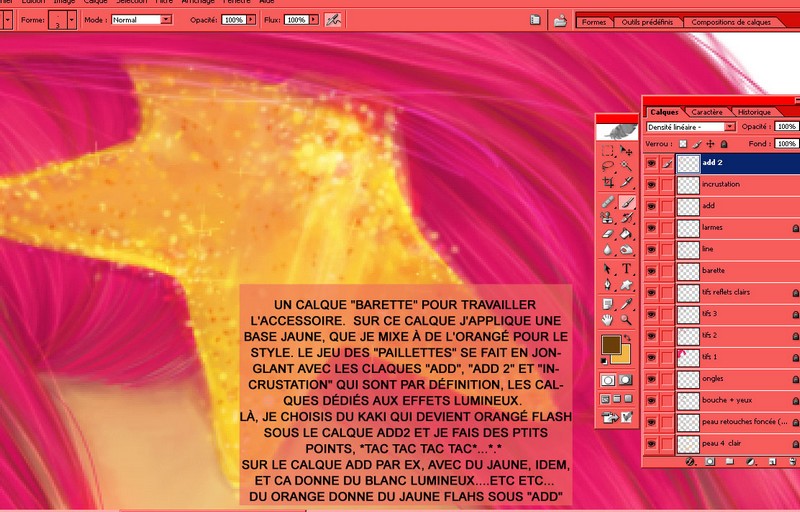Click the feather logo atop the toolbox
Screen dimensions: 800x512
coord(617,132)
